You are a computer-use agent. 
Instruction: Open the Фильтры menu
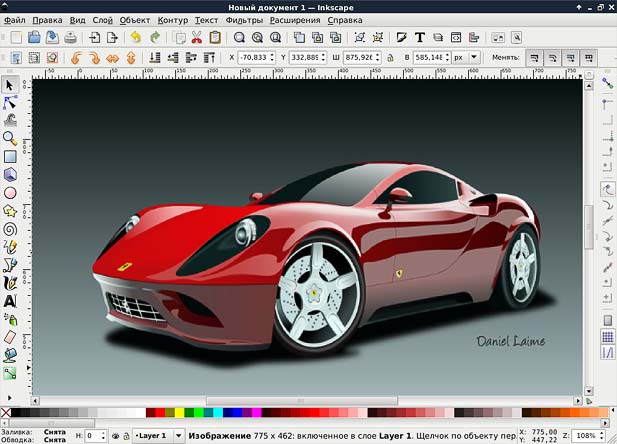point(244,20)
